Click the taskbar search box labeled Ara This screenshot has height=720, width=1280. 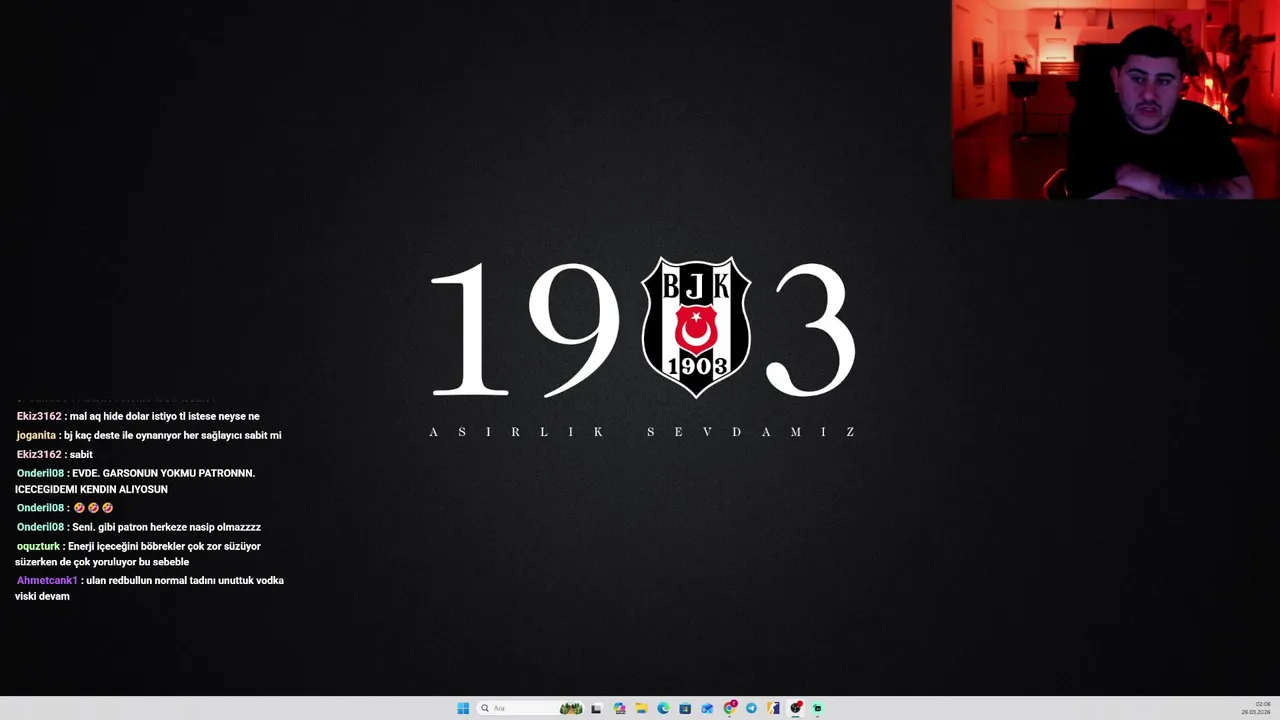[530, 708]
